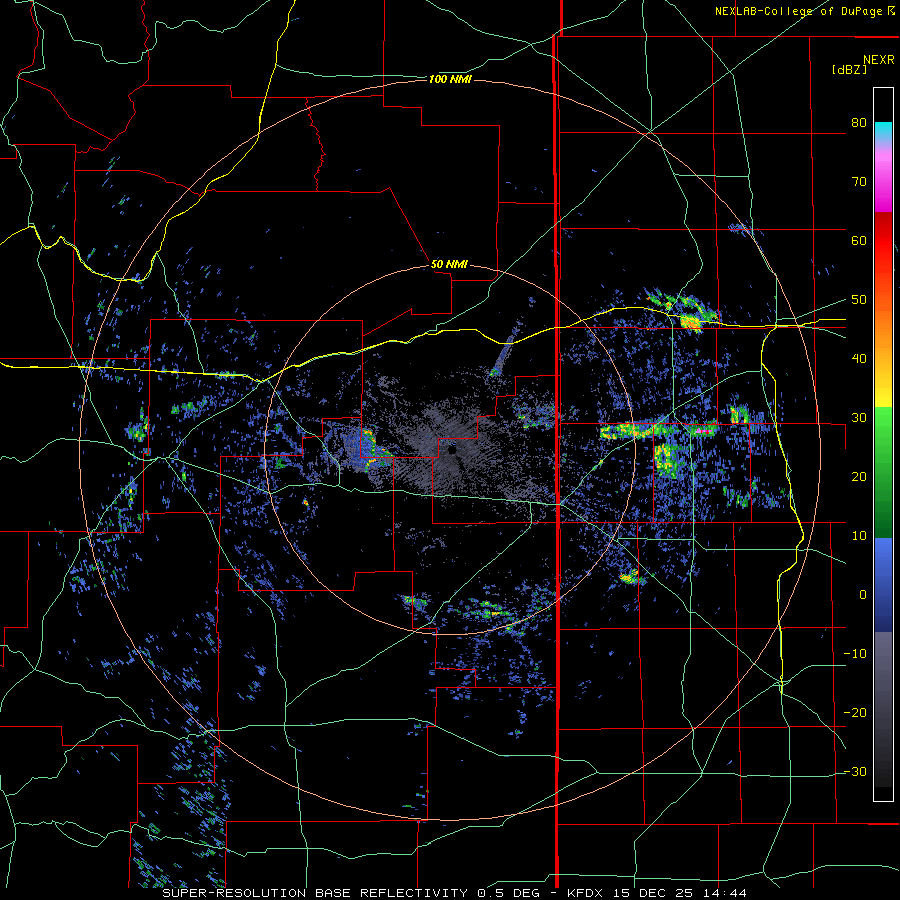This screenshot has width=900, height=900.
Task: Click the NEXR label above color scale
Action: point(878,60)
